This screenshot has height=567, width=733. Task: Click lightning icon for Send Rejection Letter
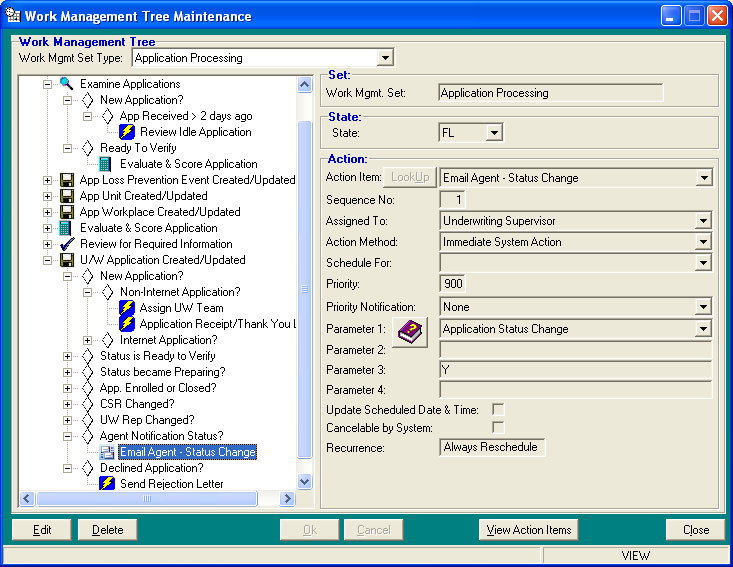pos(107,483)
